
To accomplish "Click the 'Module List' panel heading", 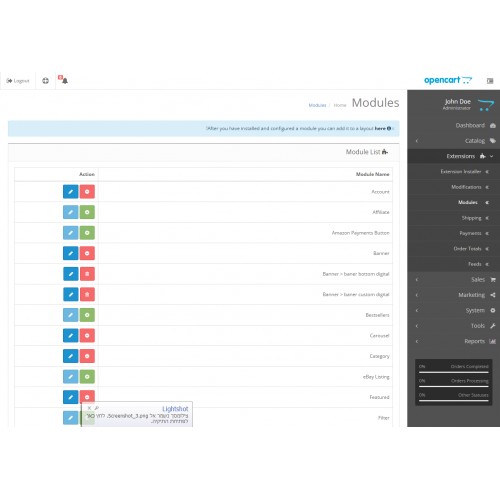I will (x=367, y=152).
